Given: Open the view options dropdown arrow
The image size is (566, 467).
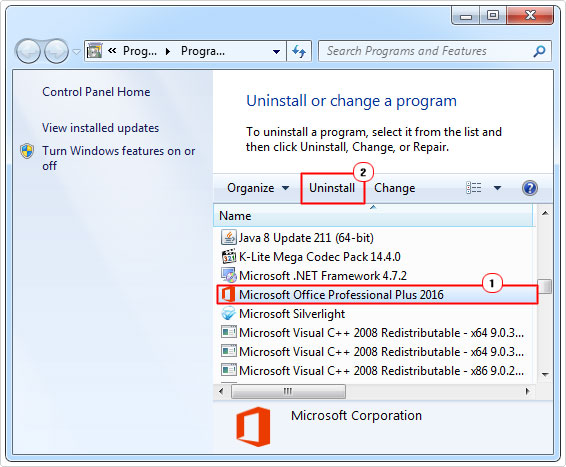Looking at the screenshot, I should (497, 188).
